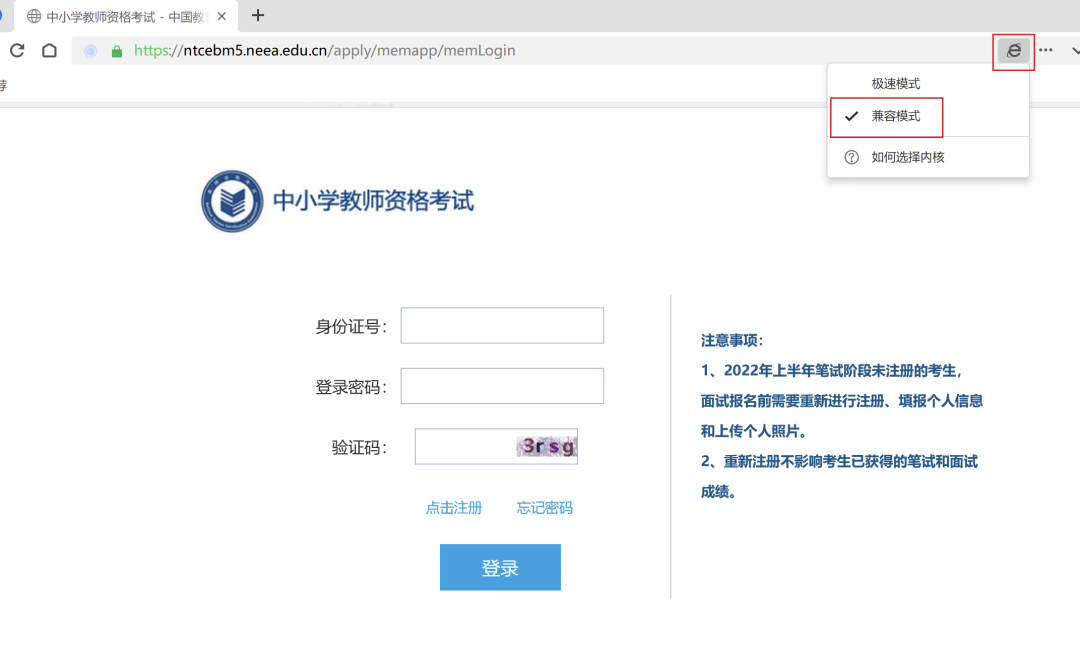Select 极速模式 kernel mode
This screenshot has width=1080, height=648.
[x=898, y=83]
